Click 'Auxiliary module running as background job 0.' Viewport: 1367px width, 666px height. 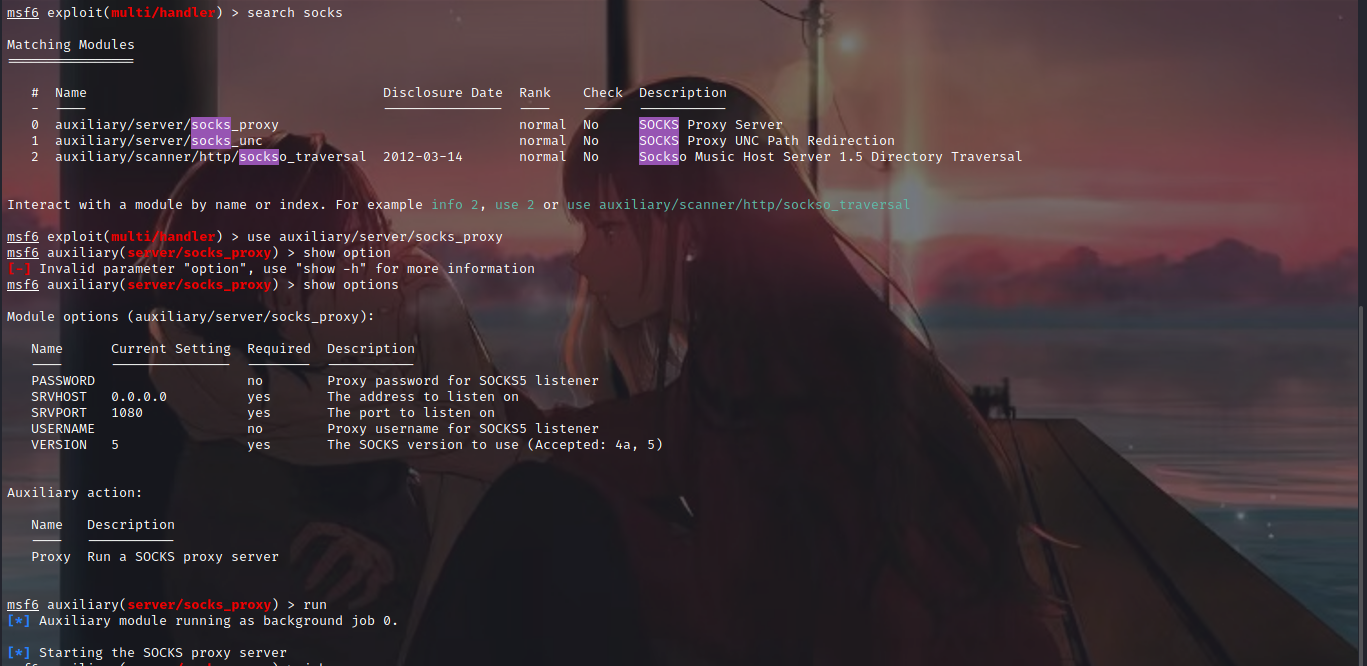click(219, 621)
